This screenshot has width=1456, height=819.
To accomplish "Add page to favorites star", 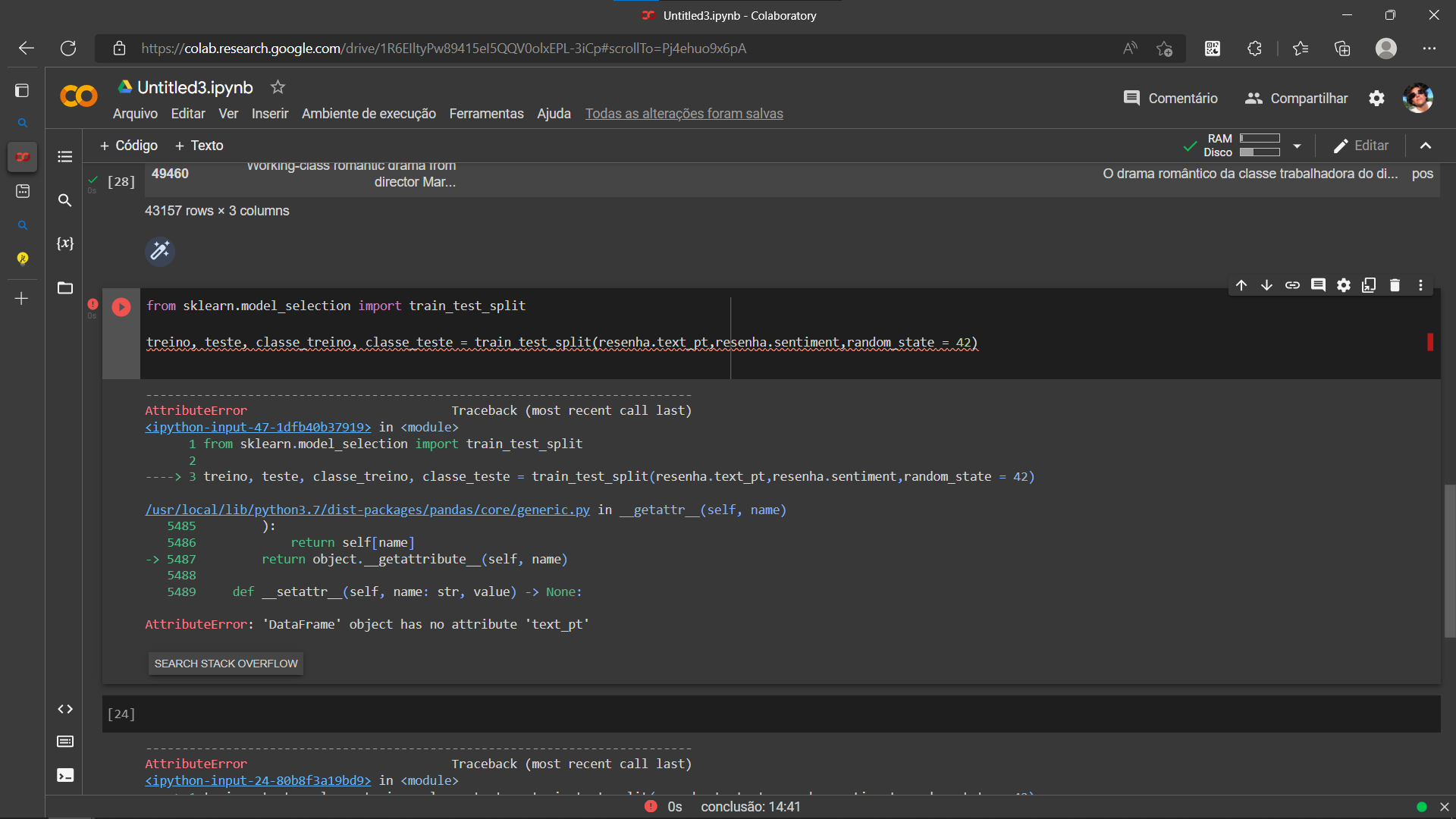I will (1164, 49).
